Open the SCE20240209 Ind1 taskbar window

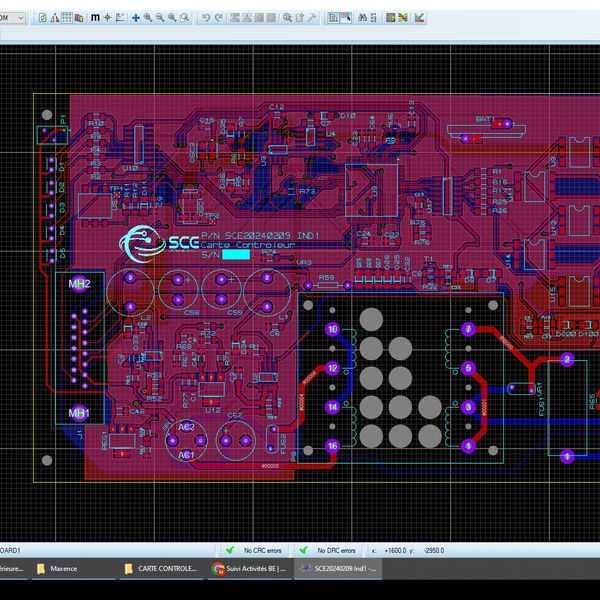[x=338, y=568]
